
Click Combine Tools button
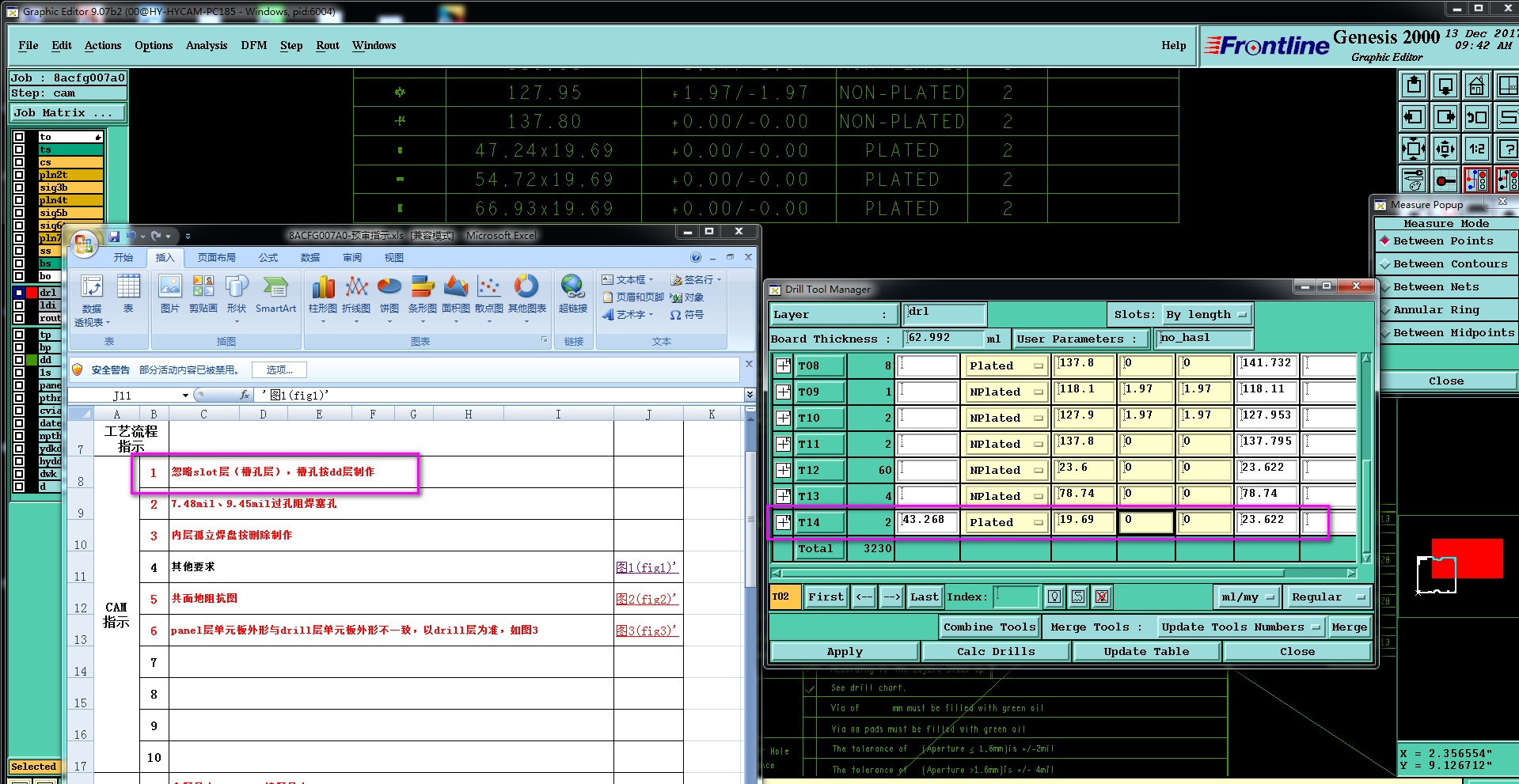click(x=989, y=627)
